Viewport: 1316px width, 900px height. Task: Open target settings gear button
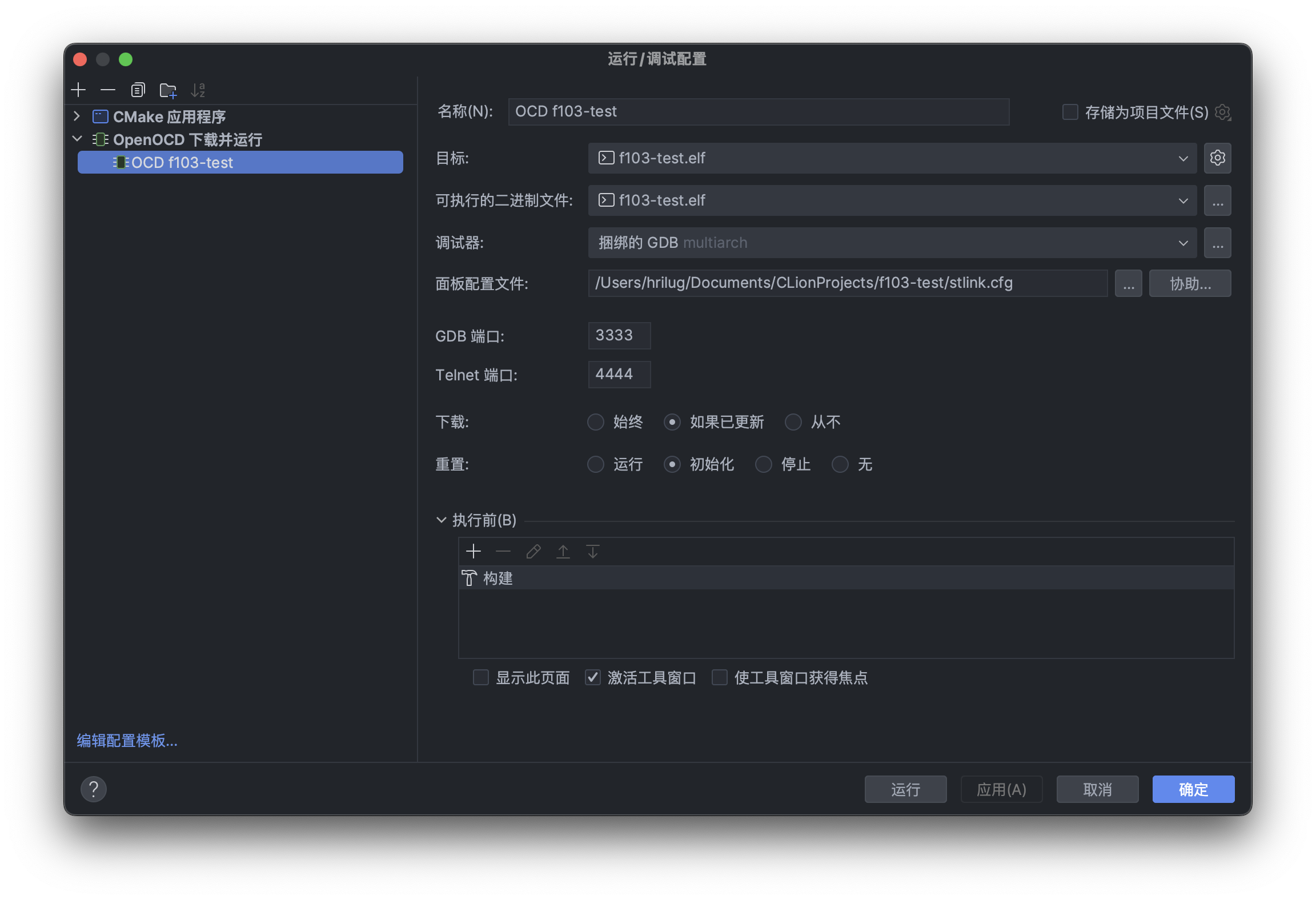point(1217,158)
